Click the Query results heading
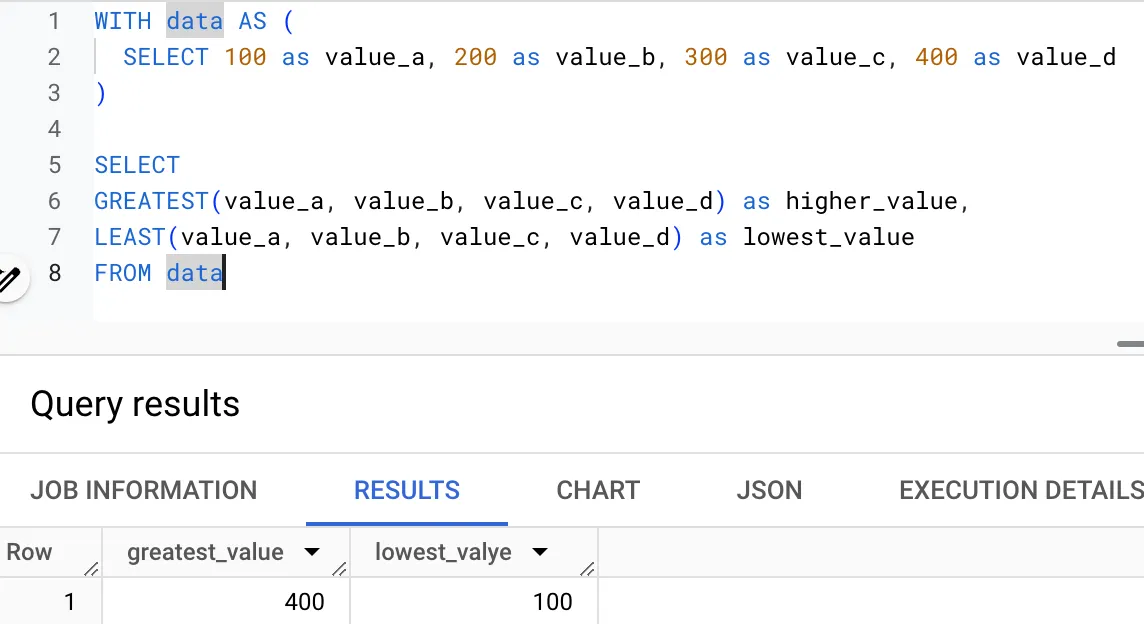 click(x=135, y=404)
